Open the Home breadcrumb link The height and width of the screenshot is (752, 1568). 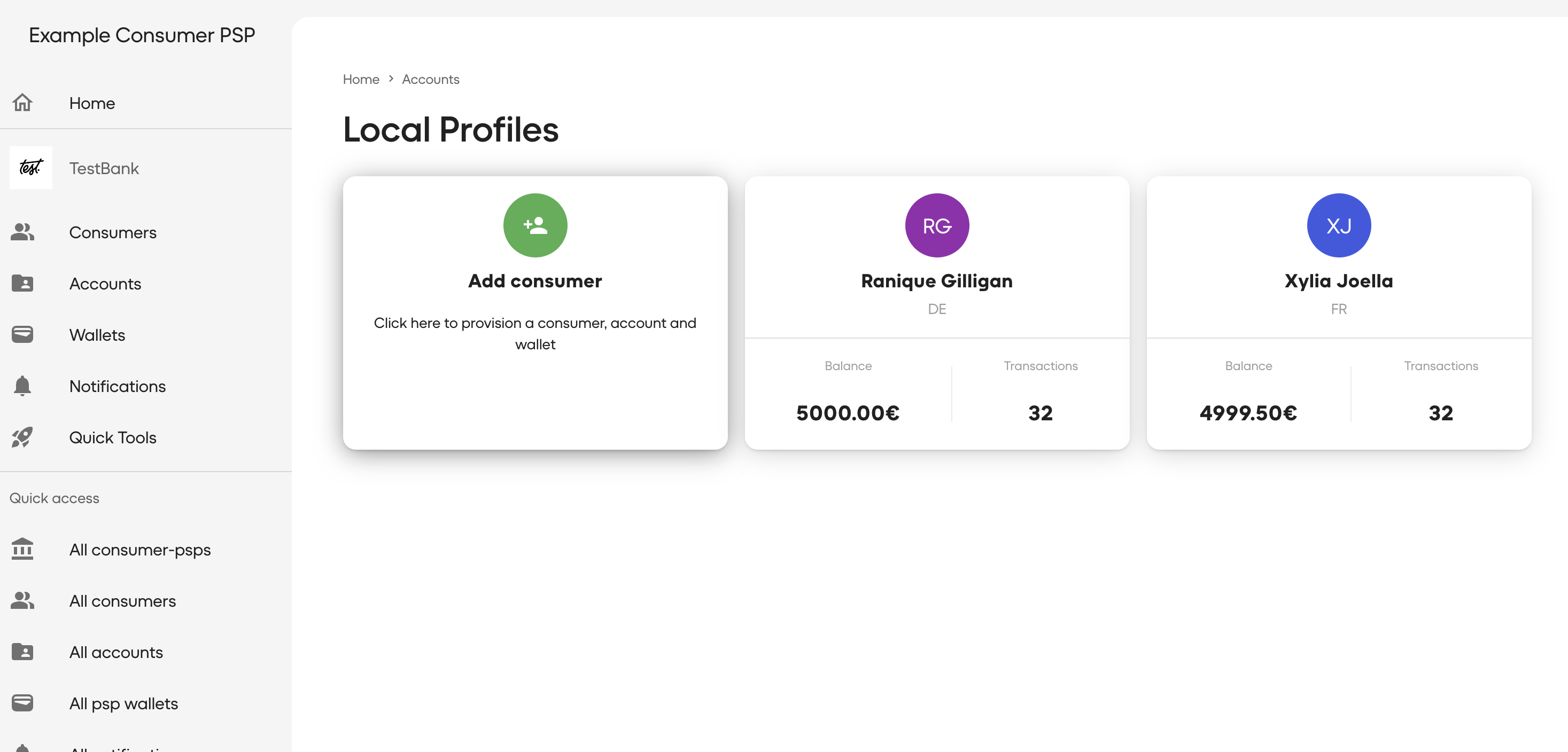pyautogui.click(x=360, y=79)
